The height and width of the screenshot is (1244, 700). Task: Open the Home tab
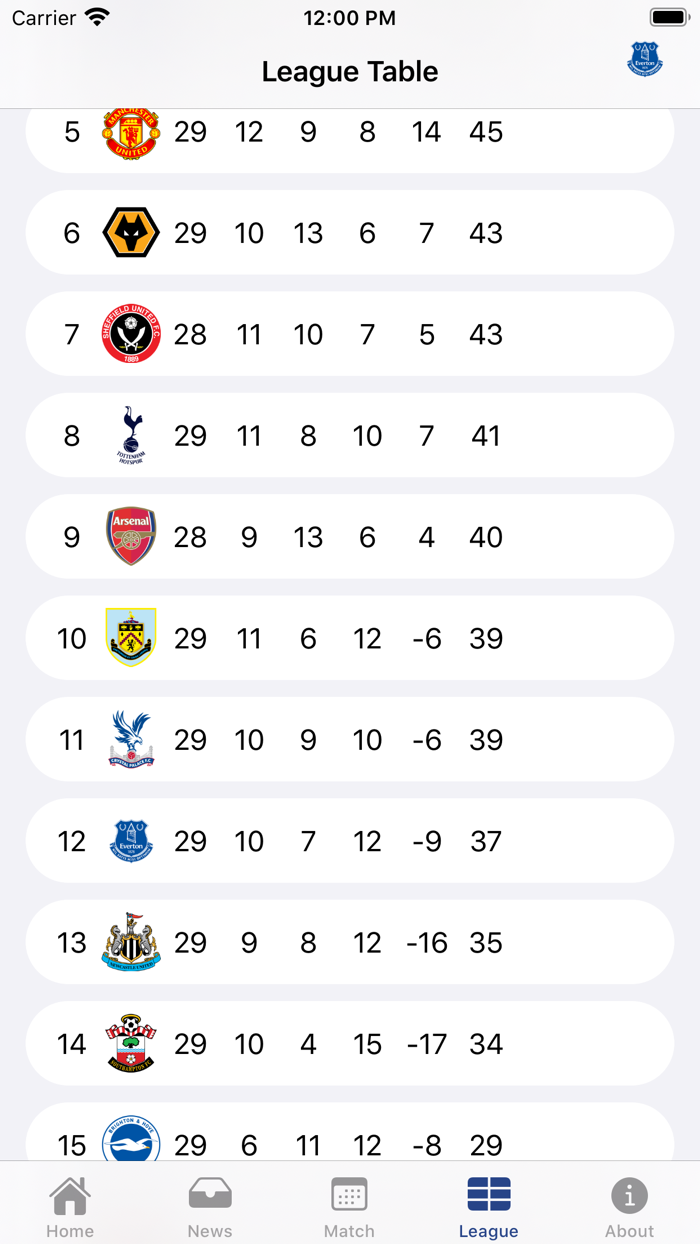click(70, 1203)
